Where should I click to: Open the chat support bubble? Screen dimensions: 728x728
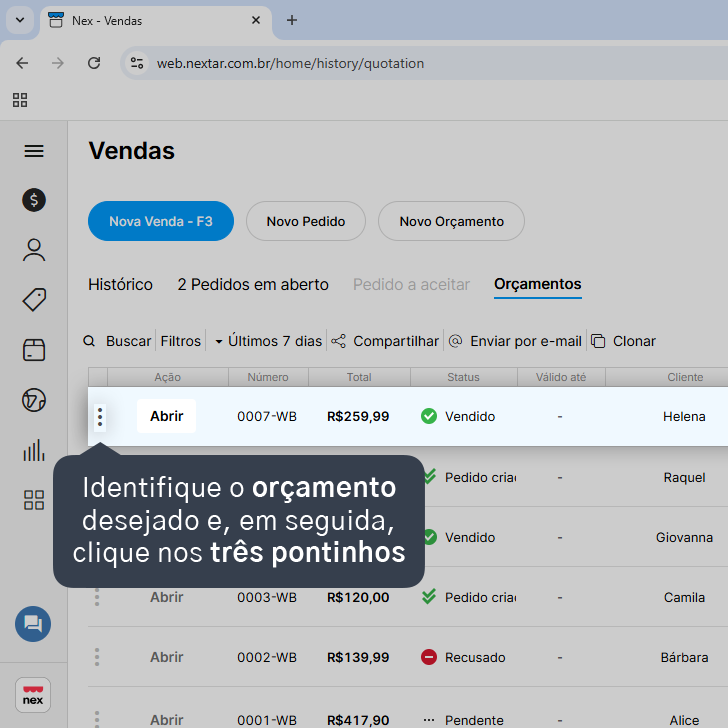pyautogui.click(x=33, y=624)
